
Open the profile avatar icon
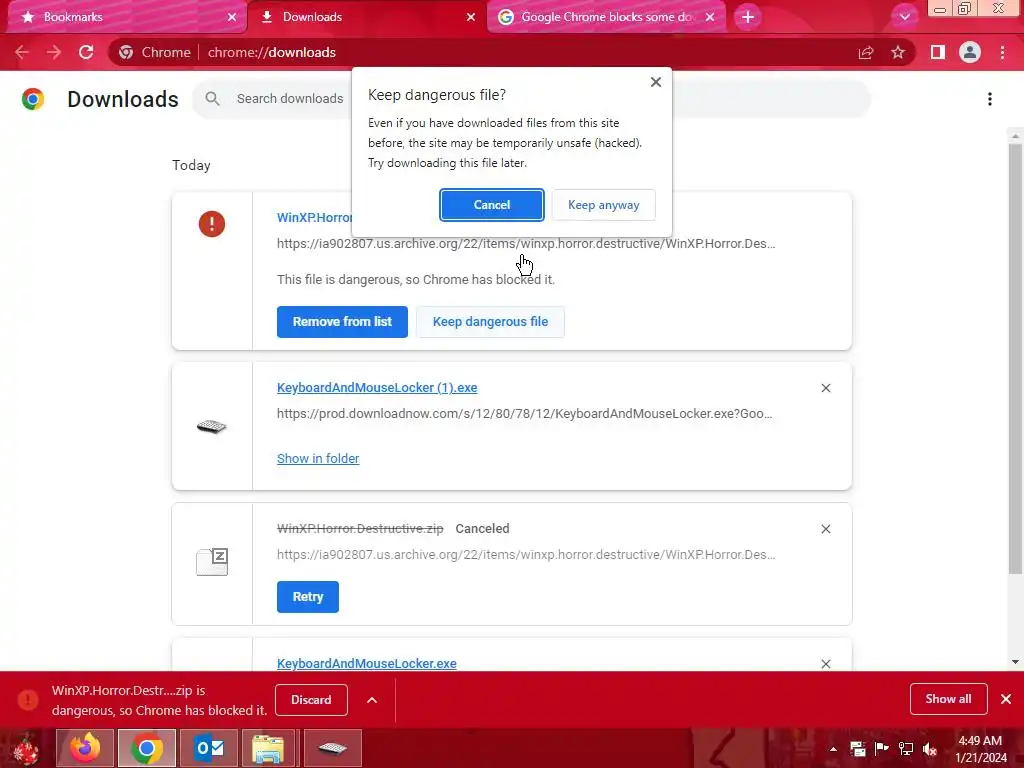point(970,52)
